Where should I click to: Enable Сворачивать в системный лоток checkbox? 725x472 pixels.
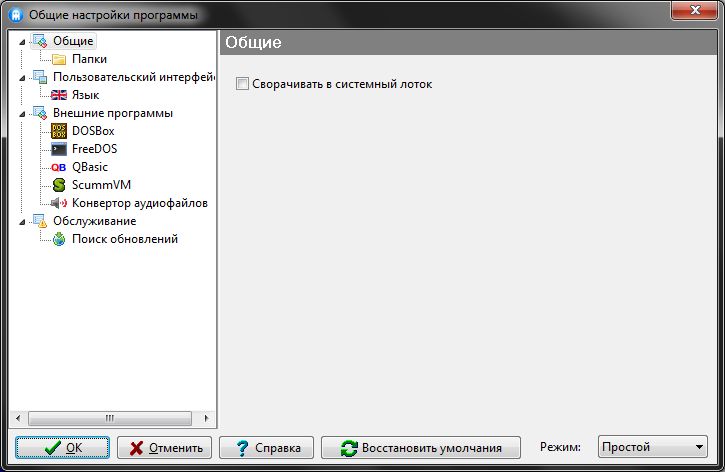click(242, 84)
